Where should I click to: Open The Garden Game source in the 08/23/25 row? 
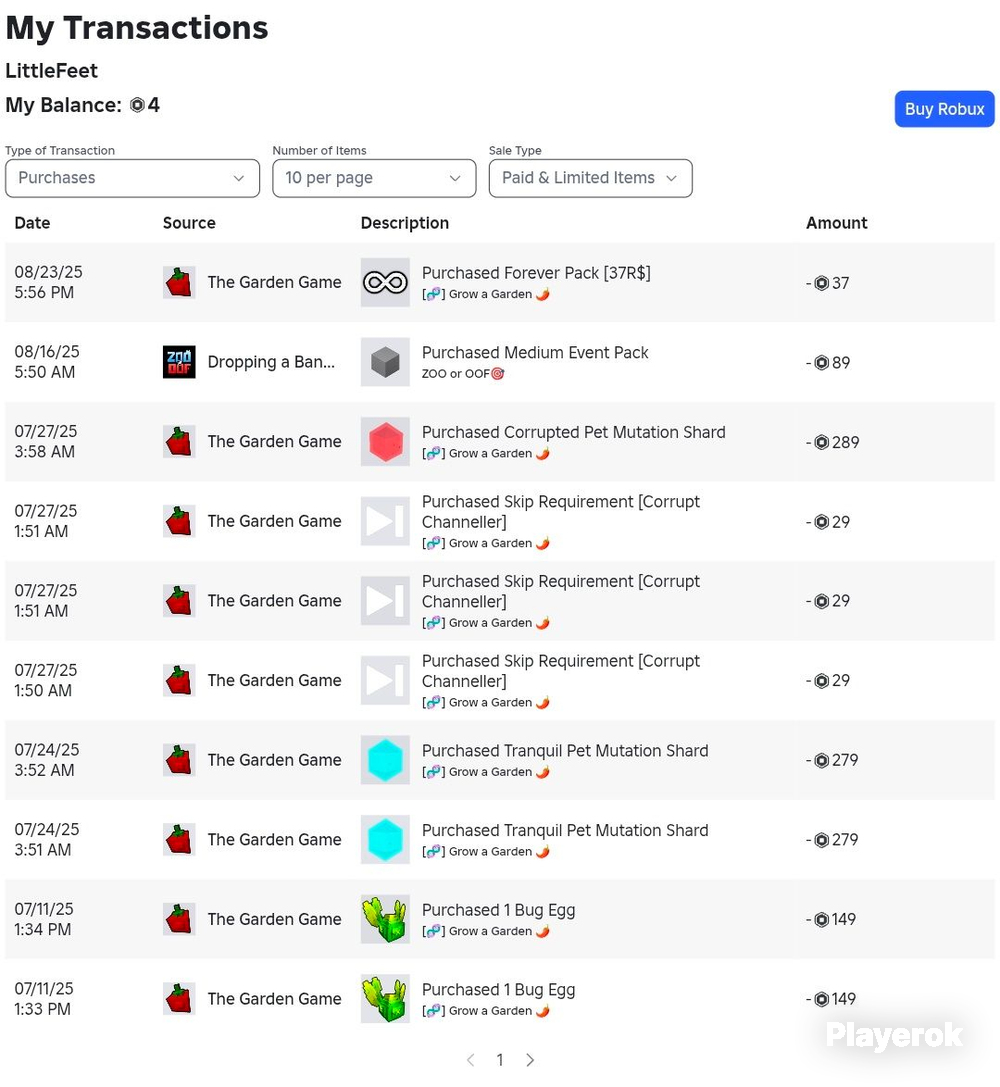(274, 282)
